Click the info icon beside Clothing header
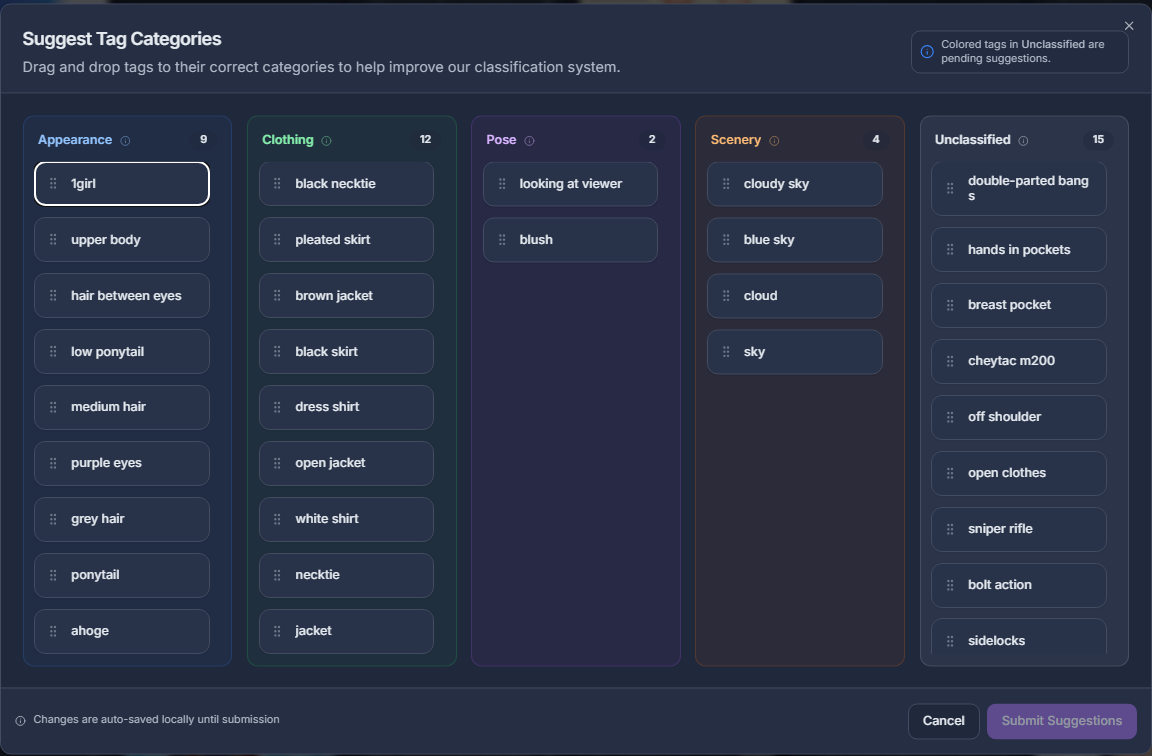This screenshot has width=1152, height=756. 327,141
